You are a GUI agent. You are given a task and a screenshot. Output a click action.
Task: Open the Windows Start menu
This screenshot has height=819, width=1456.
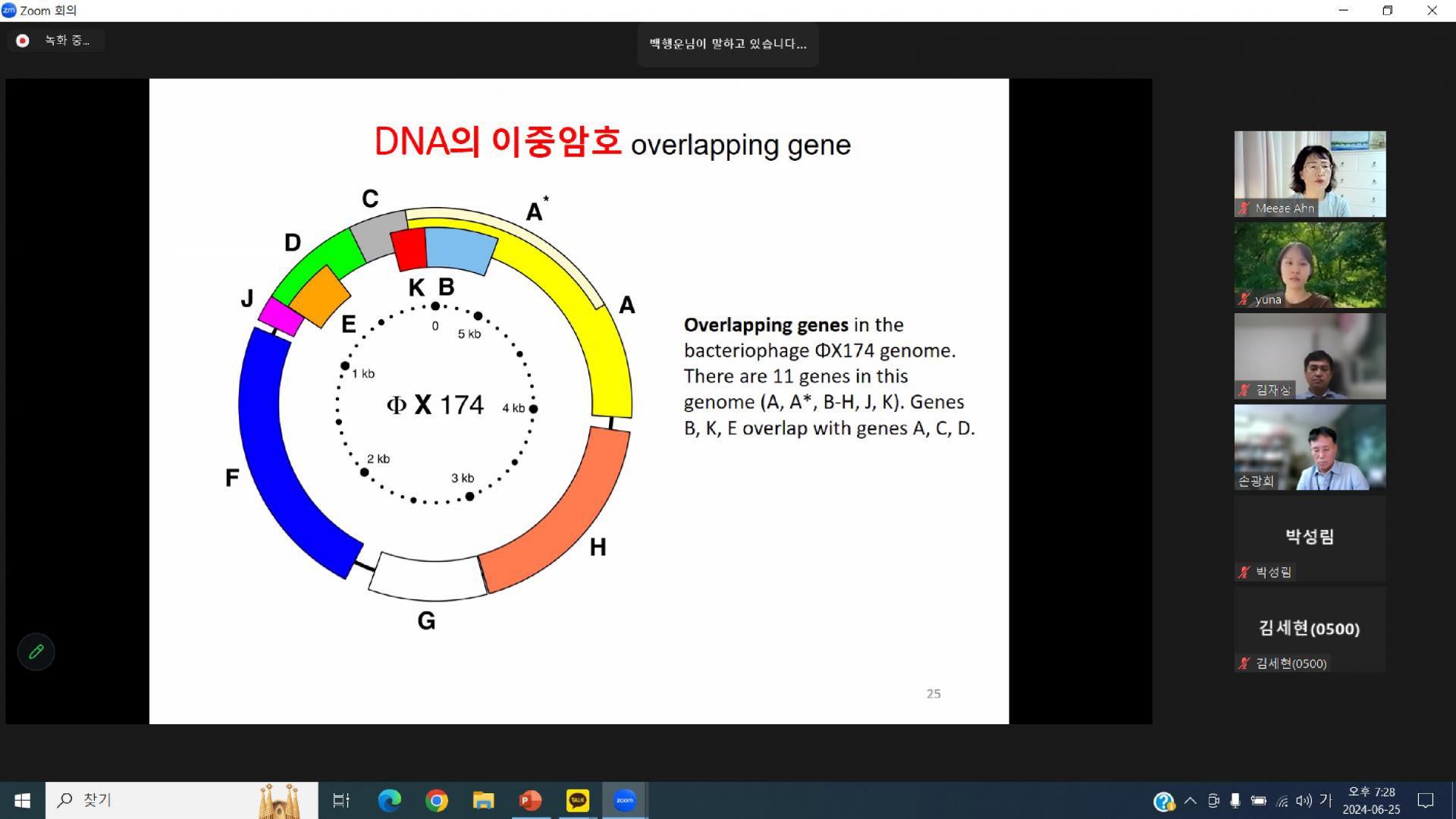click(22, 800)
